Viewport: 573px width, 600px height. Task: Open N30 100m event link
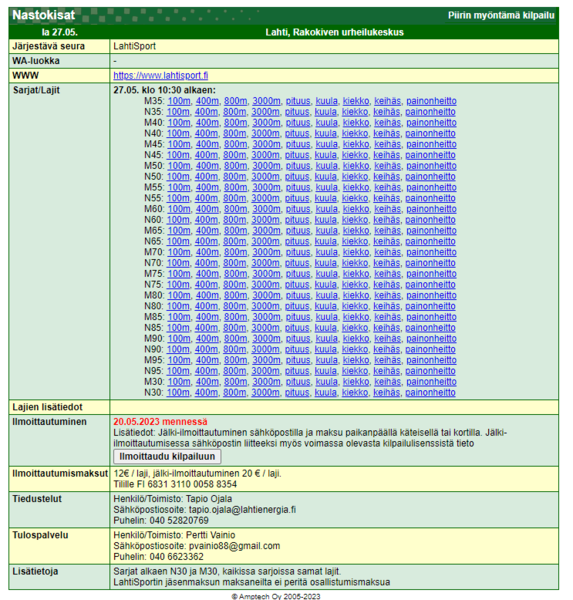tap(178, 392)
